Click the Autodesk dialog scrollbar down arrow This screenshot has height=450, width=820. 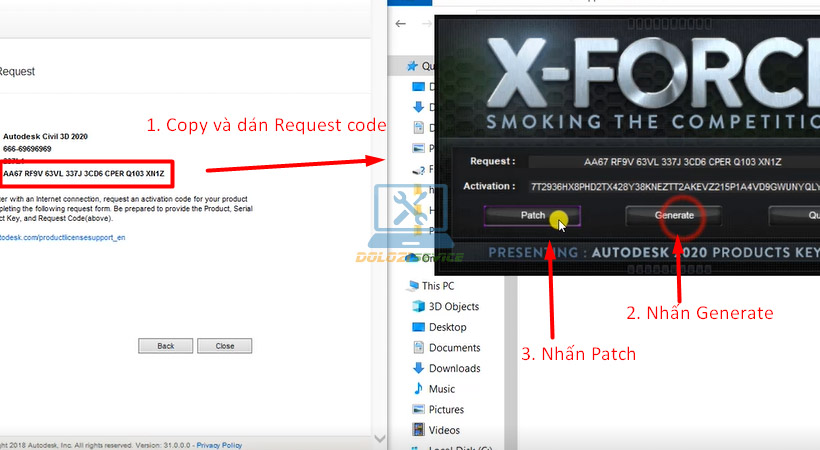click(379, 440)
